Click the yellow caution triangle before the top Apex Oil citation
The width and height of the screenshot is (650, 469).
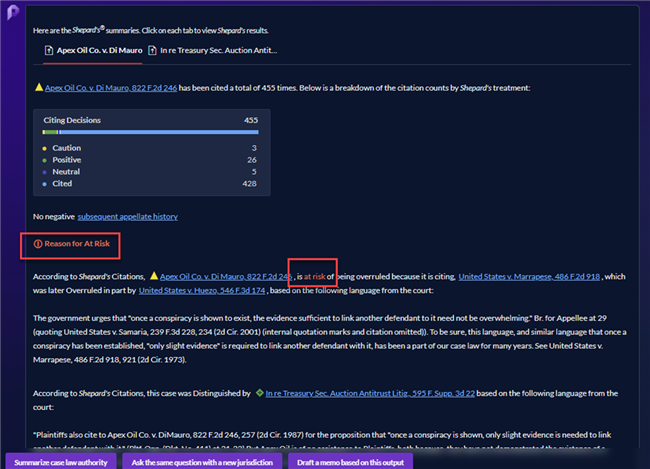coord(39,87)
